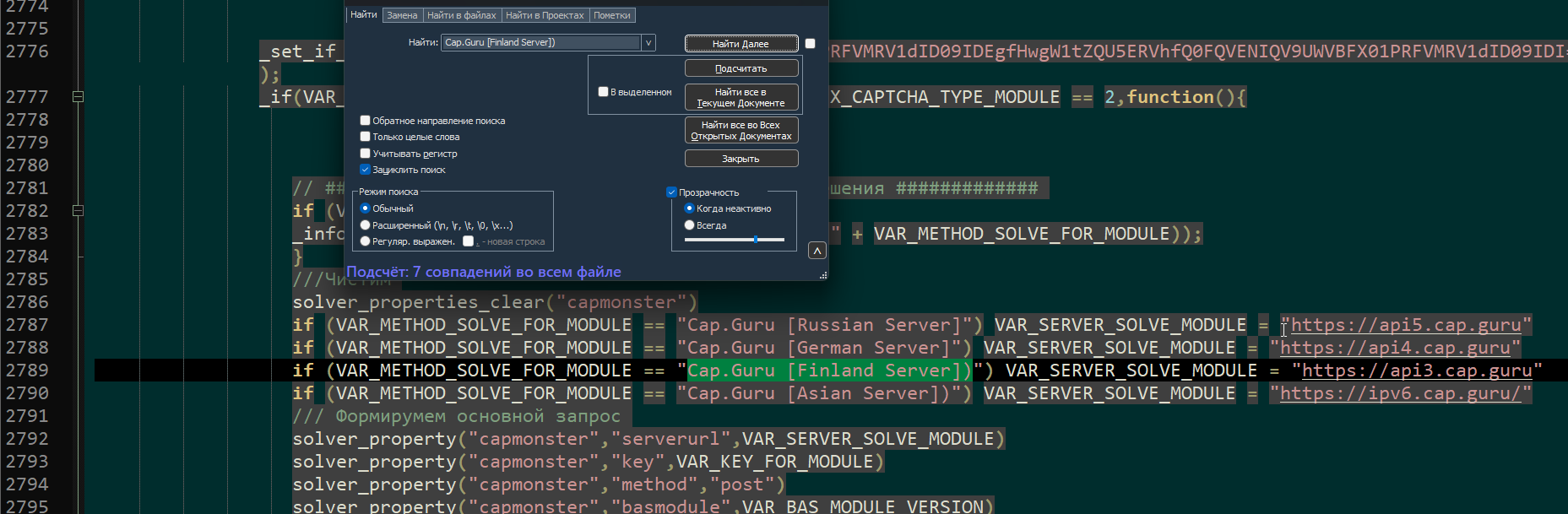This screenshot has width=1568, height=514.
Task: Collapse the fold marker at line 2777
Action: 78,97
